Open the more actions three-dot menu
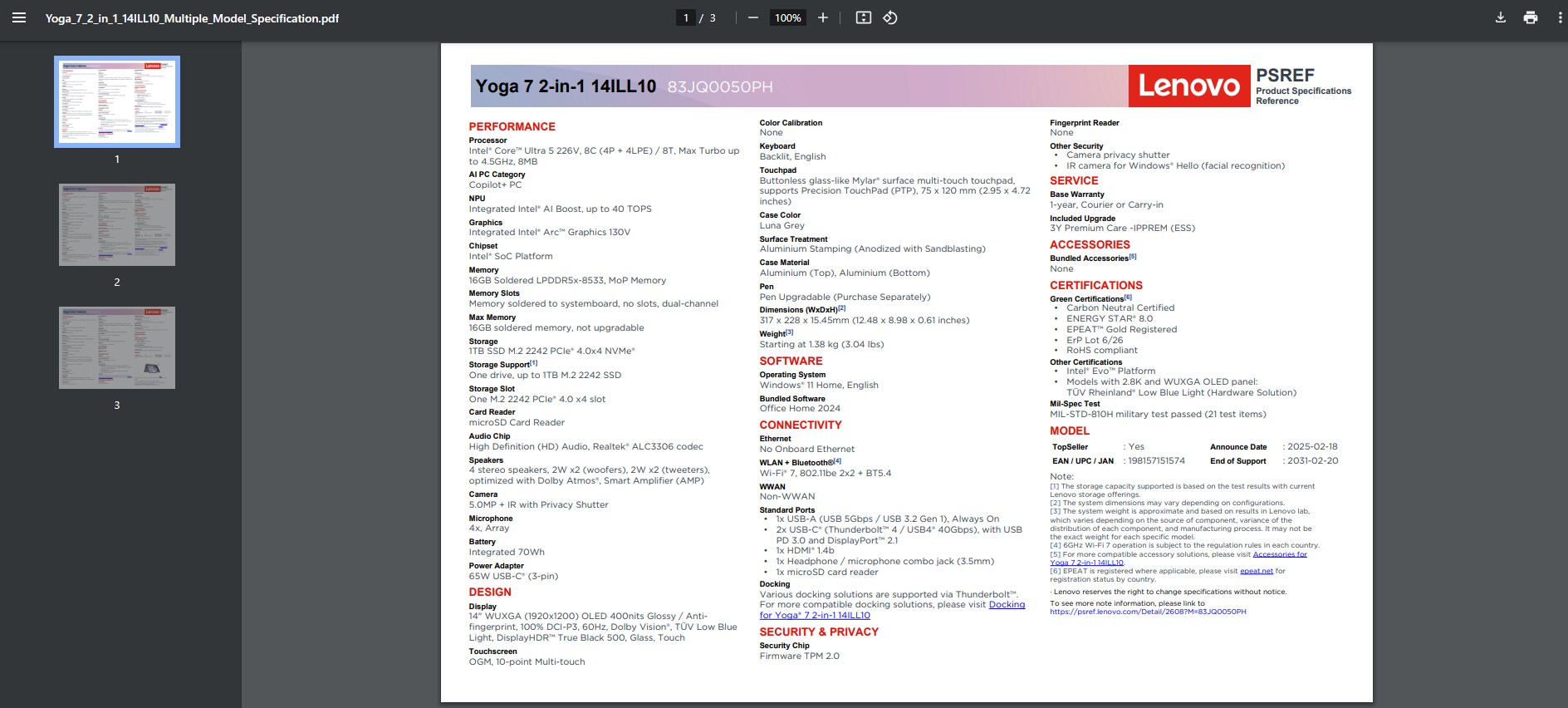The image size is (1568, 708). tap(1559, 17)
